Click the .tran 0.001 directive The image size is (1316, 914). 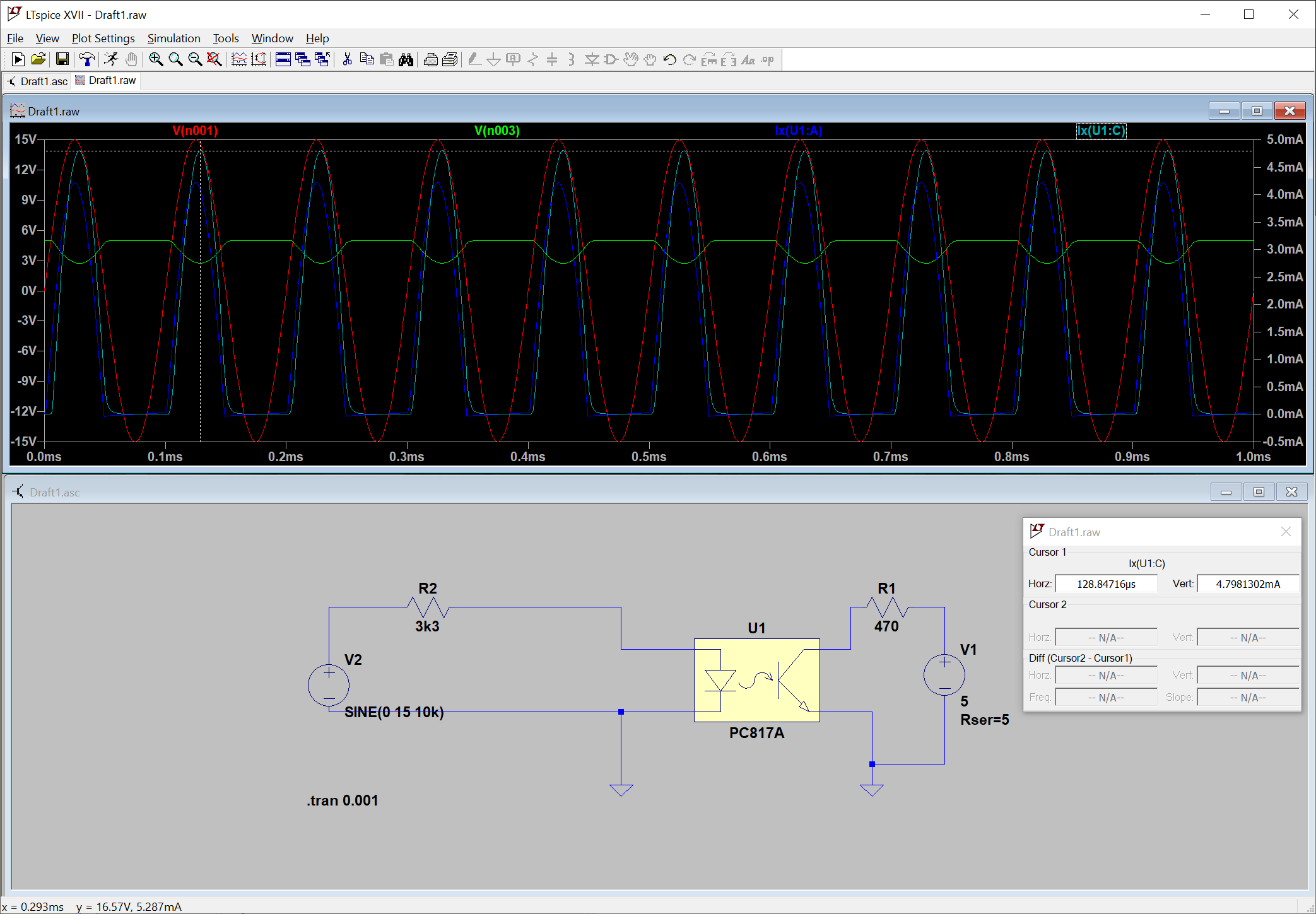(x=343, y=800)
